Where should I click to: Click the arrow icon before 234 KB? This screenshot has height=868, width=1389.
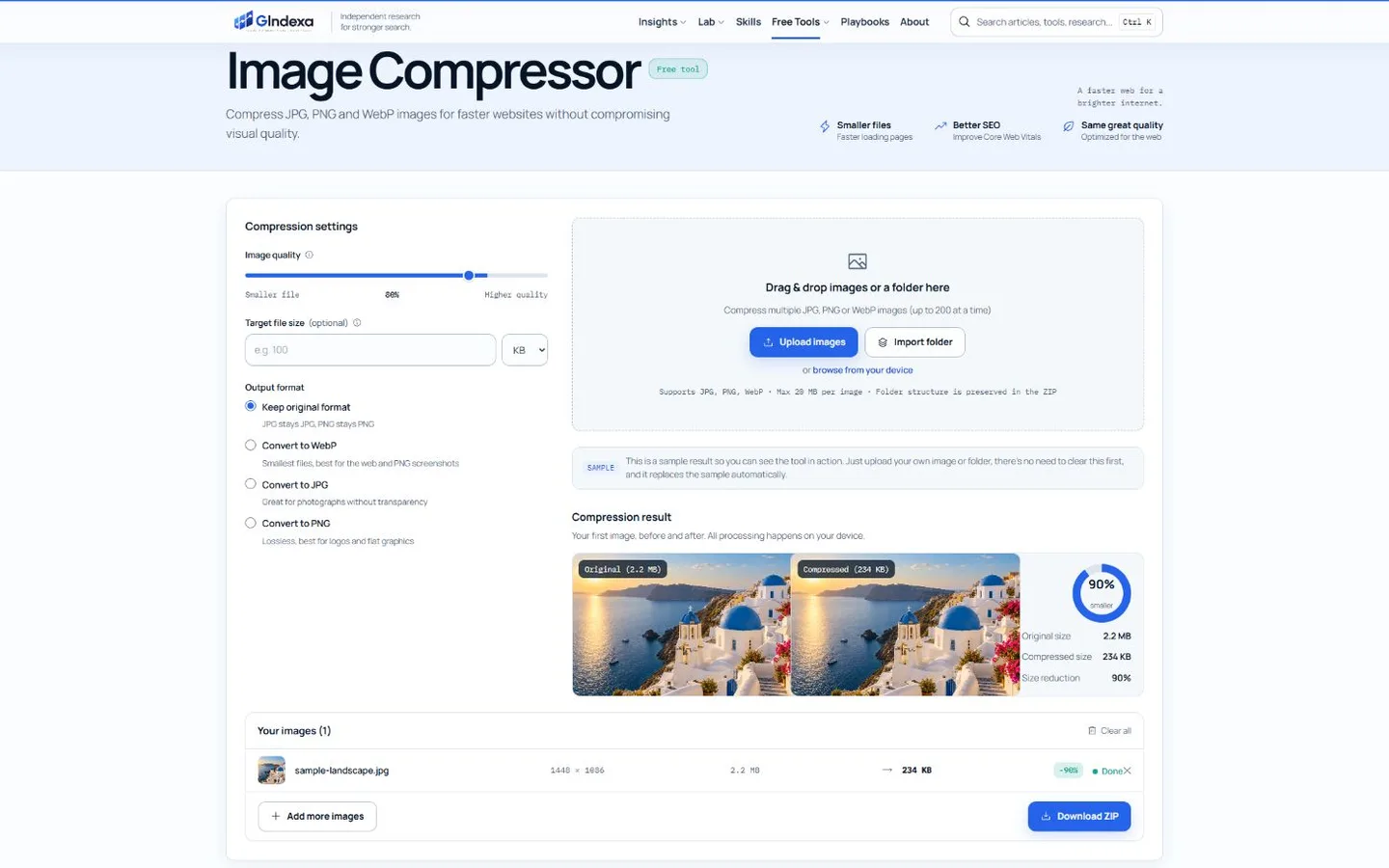(887, 770)
